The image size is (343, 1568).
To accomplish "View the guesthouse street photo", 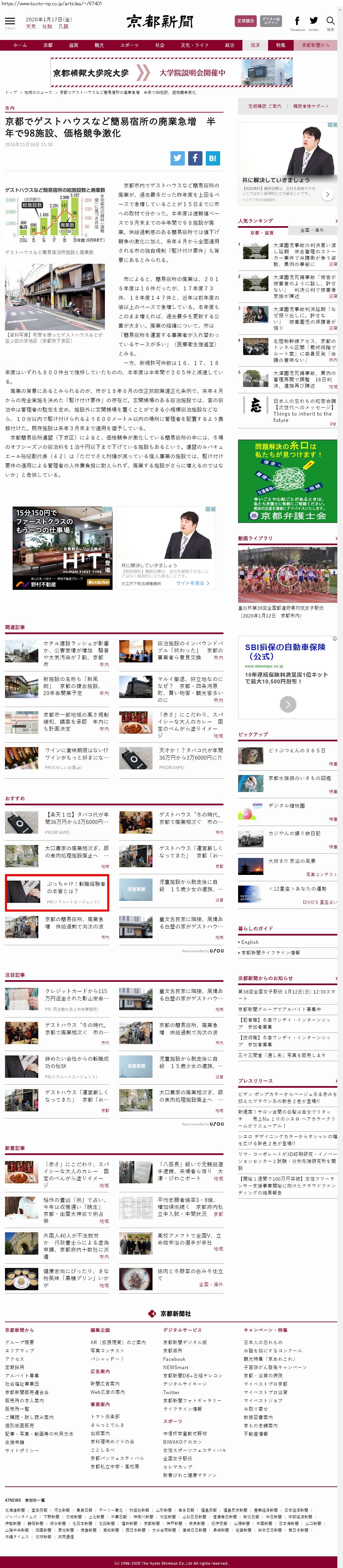I will pos(55,296).
